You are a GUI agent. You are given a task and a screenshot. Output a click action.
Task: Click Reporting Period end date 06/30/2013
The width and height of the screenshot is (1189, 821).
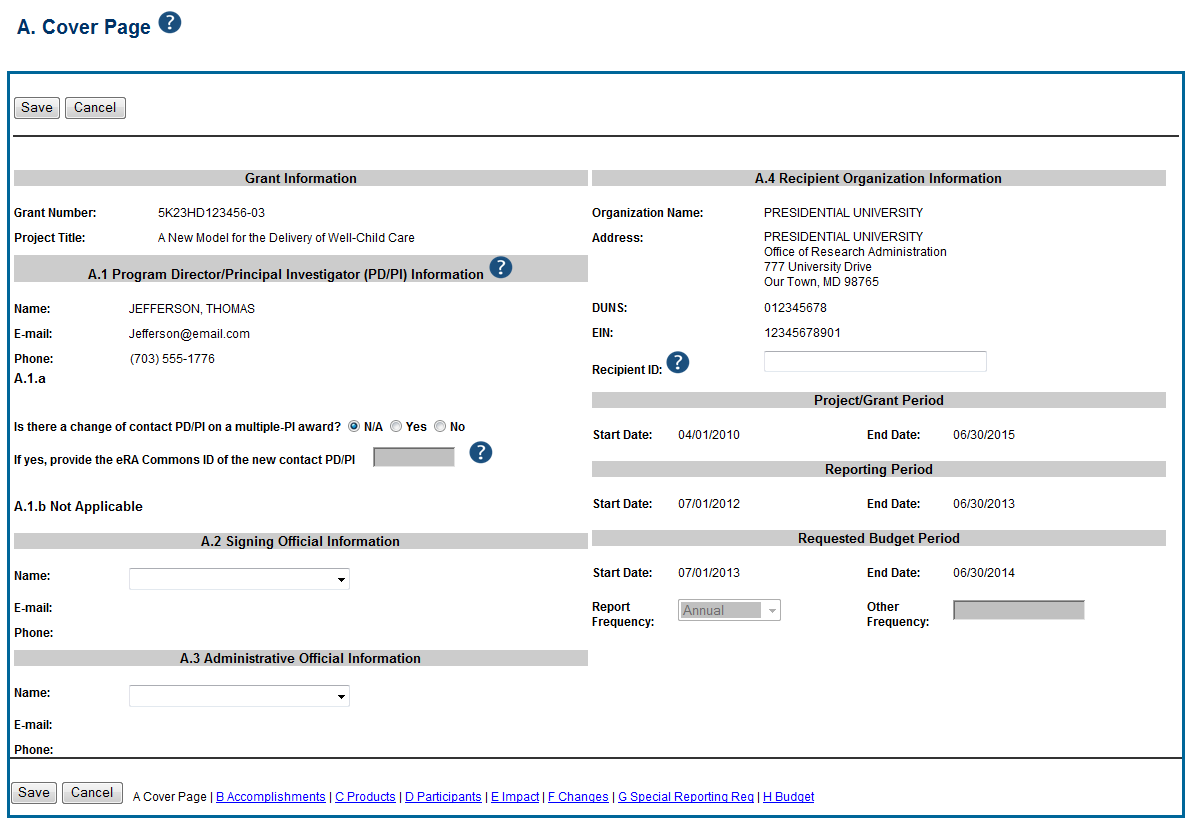[984, 504]
